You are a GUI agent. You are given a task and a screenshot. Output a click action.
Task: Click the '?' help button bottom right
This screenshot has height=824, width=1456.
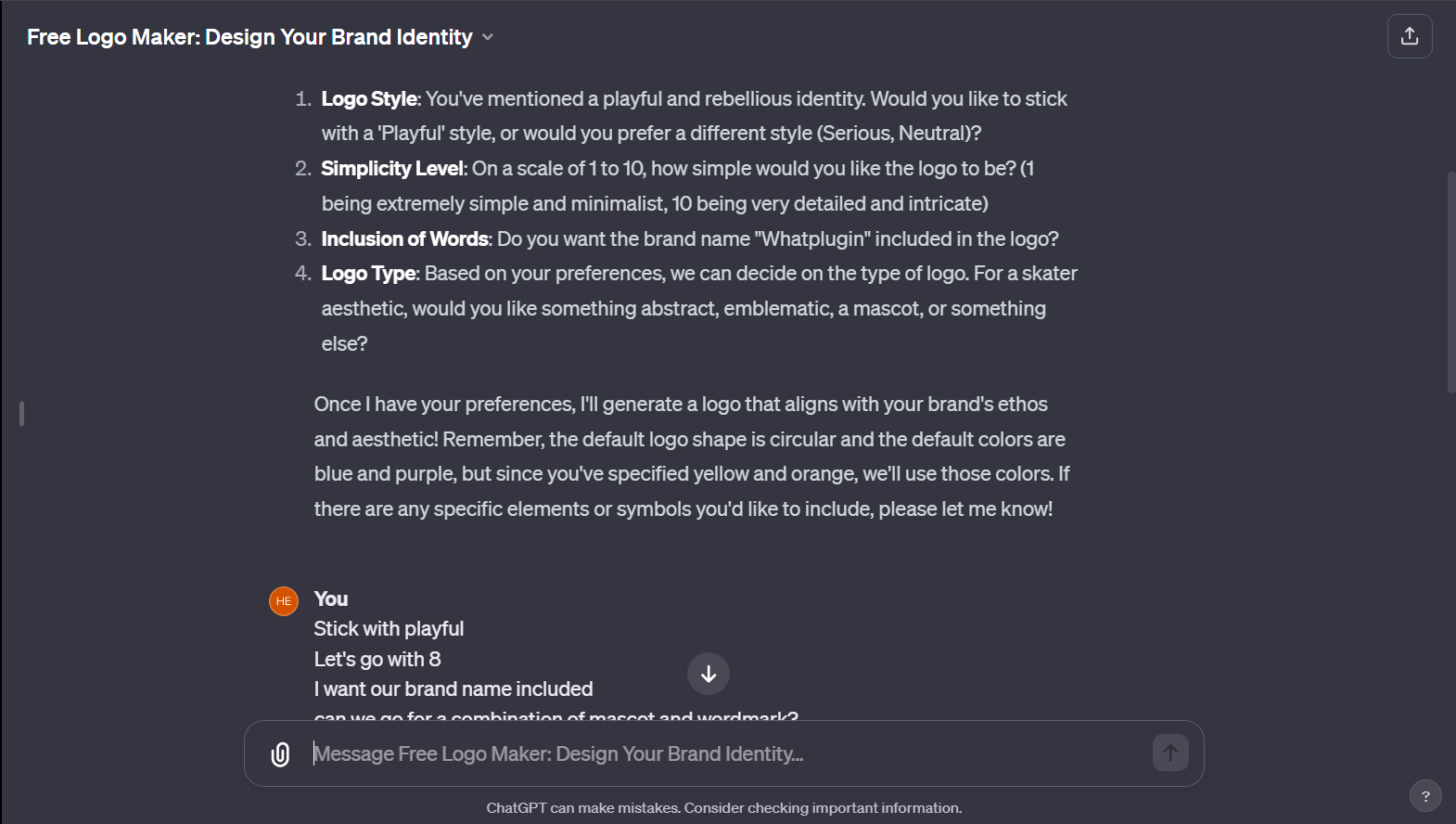point(1425,795)
